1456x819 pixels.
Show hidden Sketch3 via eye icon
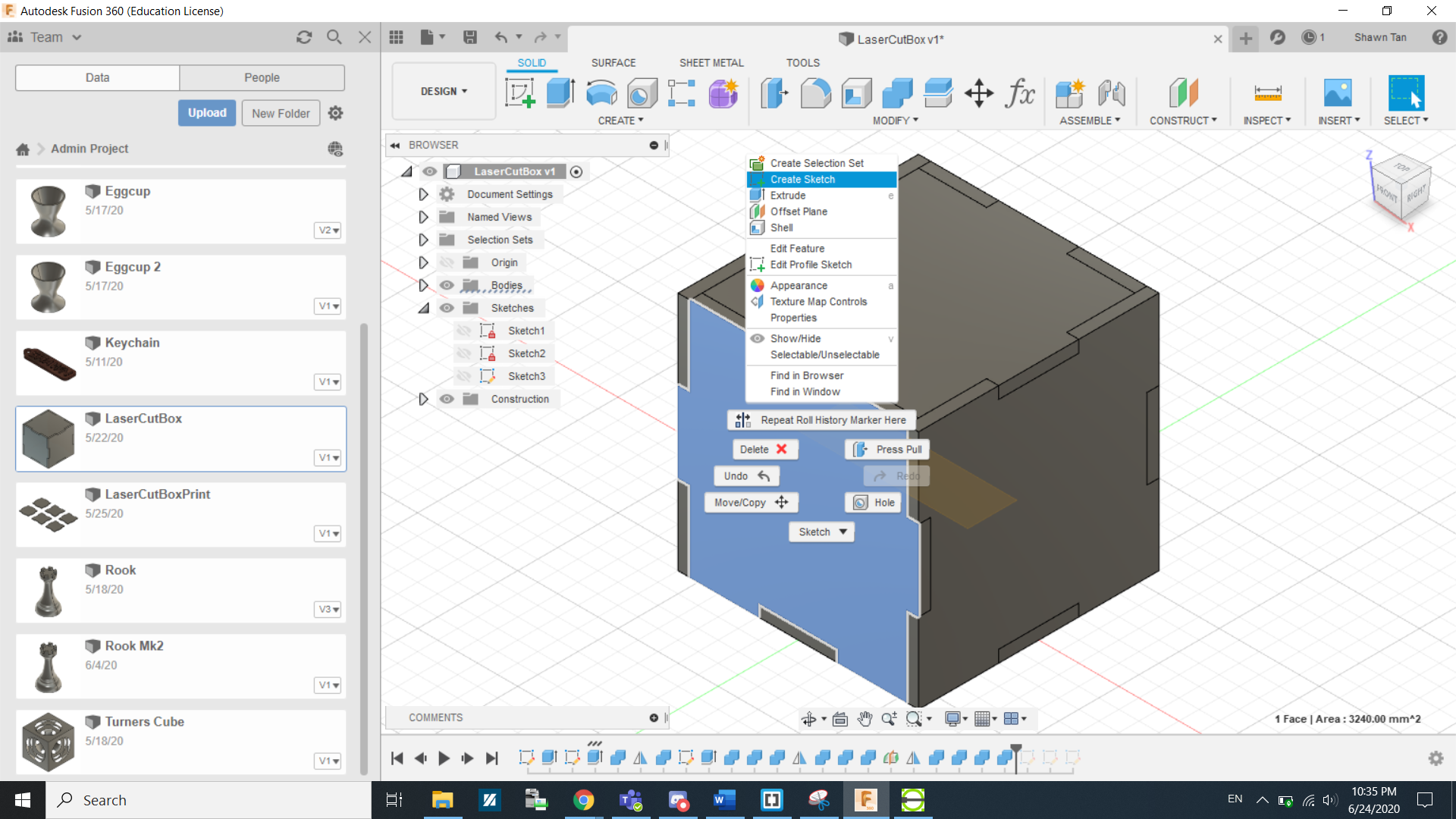point(464,376)
